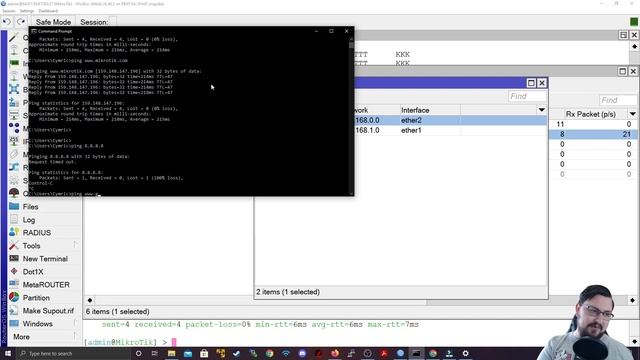Click the Command Prompt vertical scrollbar thumb
The width and height of the screenshot is (640, 360).
(351, 45)
